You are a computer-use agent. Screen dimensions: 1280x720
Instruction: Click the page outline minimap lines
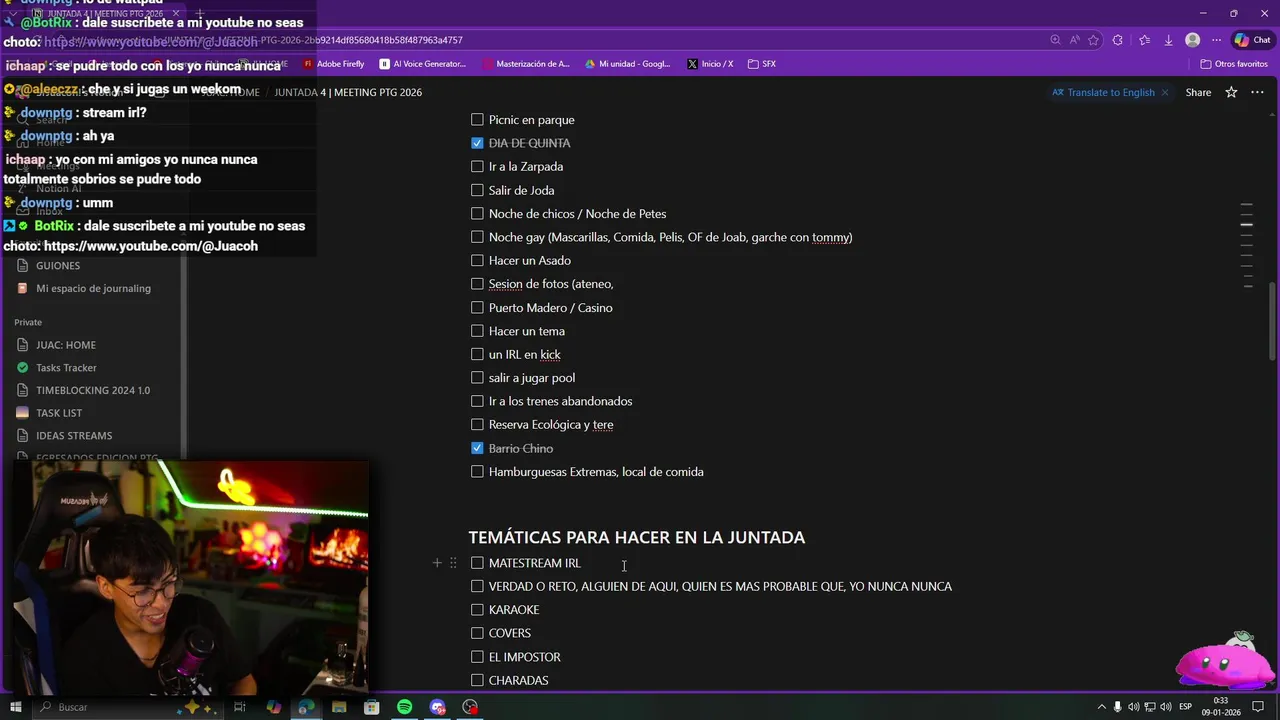coord(1246,245)
